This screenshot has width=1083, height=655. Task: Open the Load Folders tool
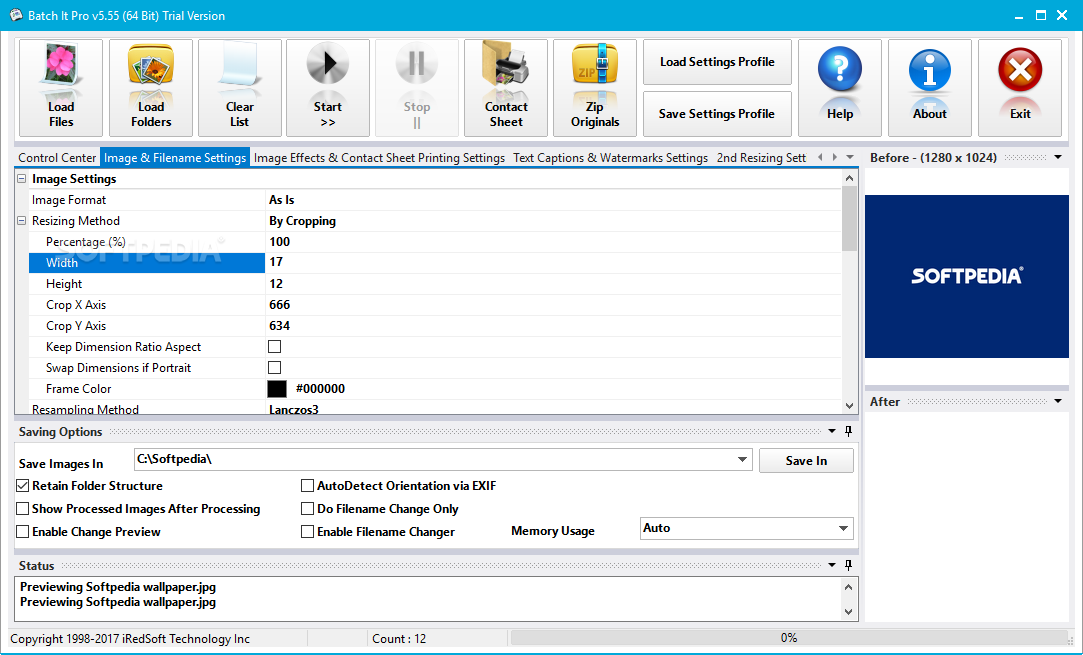(151, 88)
